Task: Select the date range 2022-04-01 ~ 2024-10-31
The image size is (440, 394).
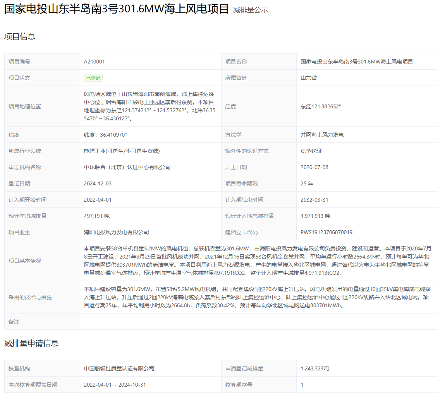Action: (x=114, y=385)
